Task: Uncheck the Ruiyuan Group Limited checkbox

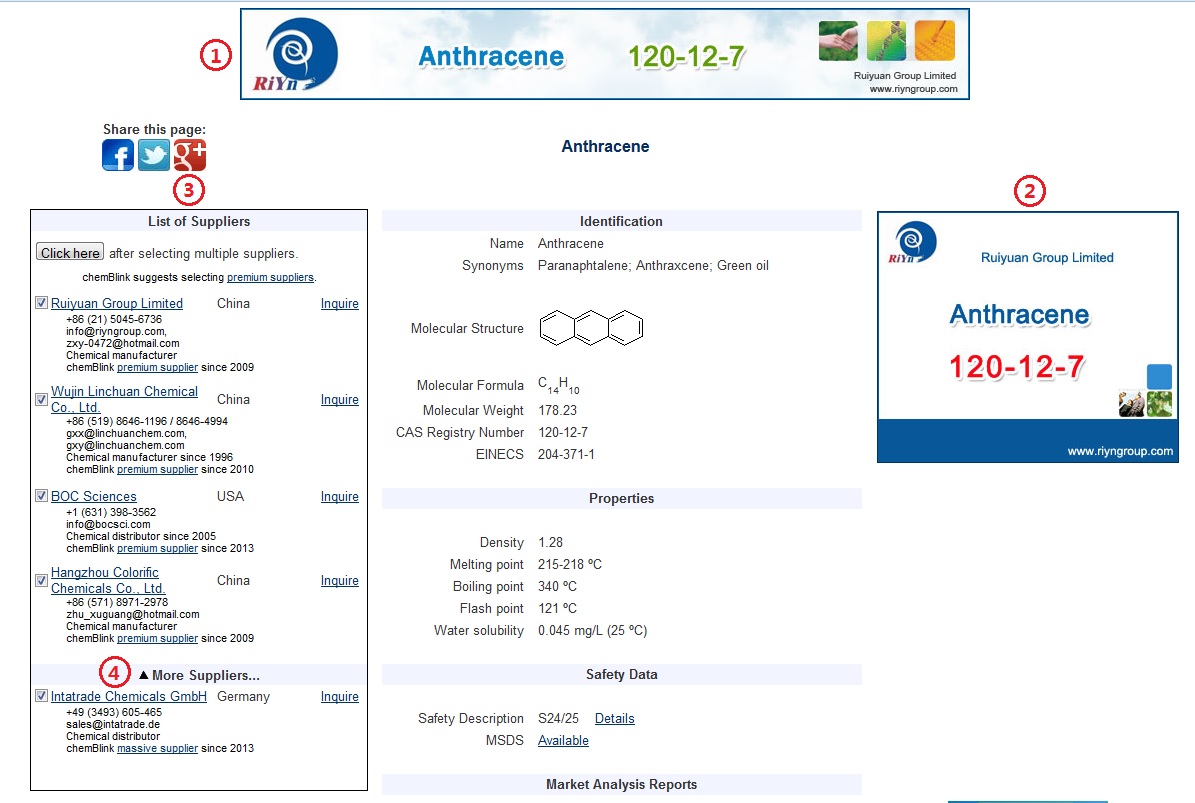Action: click(x=42, y=303)
